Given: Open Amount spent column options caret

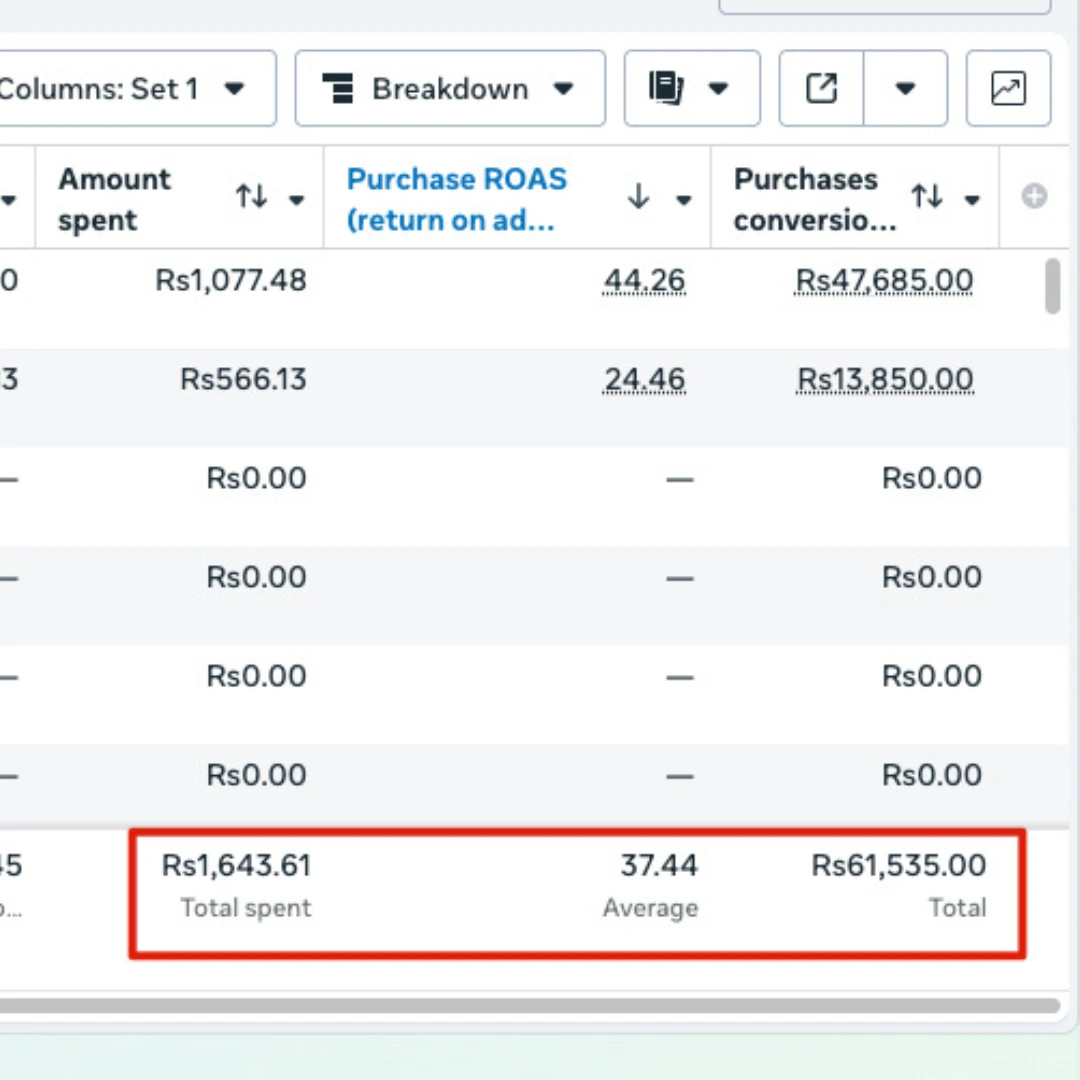Looking at the screenshot, I should coord(296,200).
